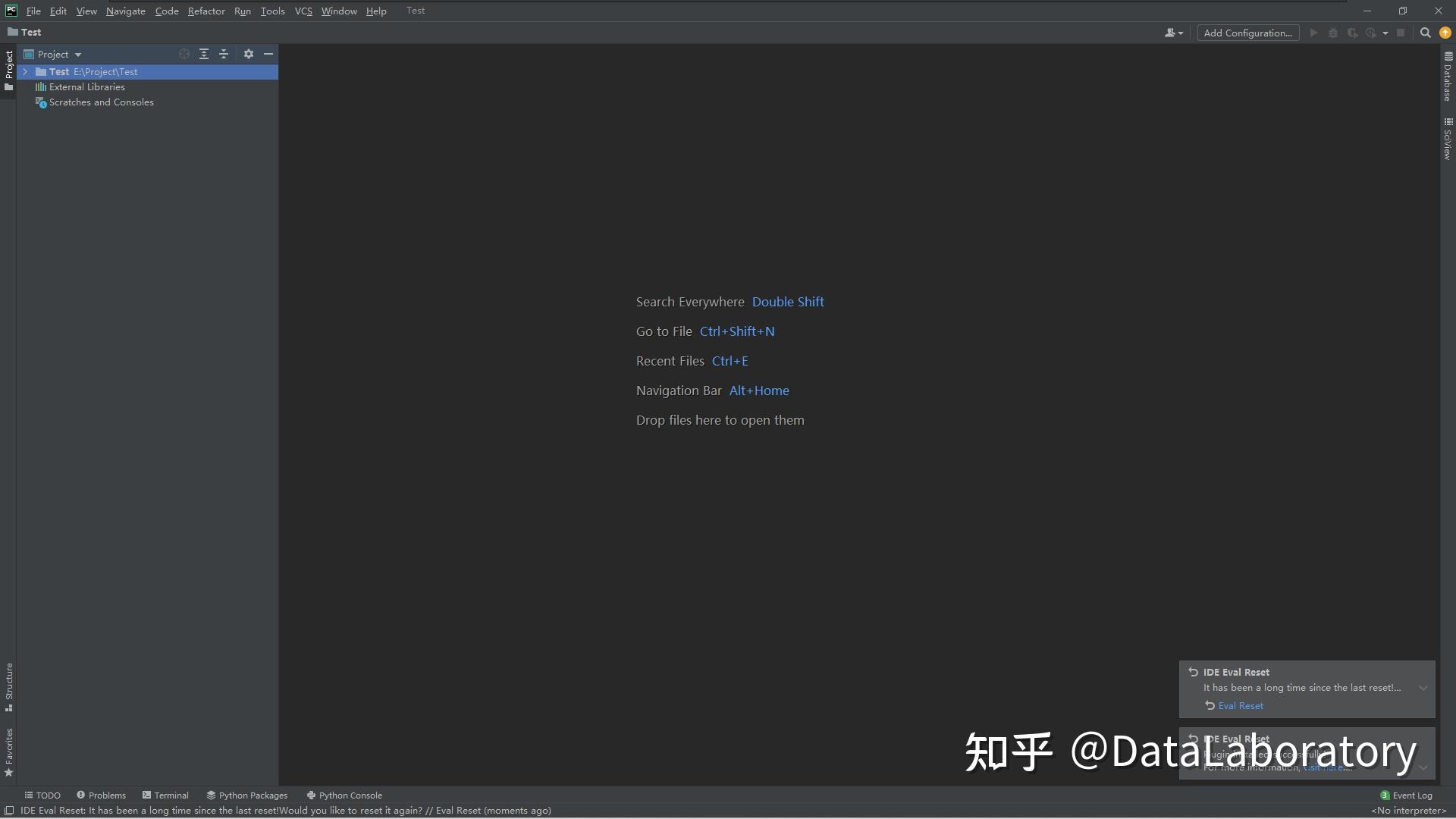Screen dimensions: 1456x819
Task: Open the Refactor menu
Action: tap(206, 11)
